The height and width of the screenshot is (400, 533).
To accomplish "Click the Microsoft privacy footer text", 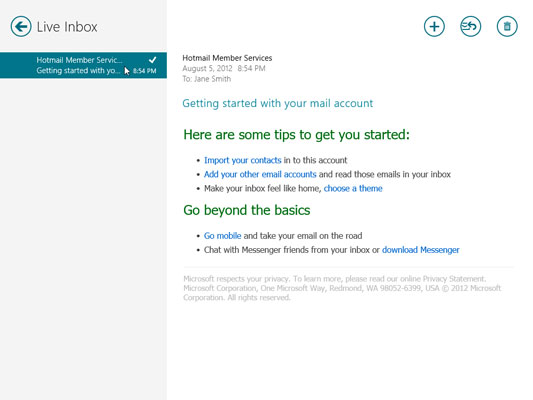I will (x=342, y=288).
